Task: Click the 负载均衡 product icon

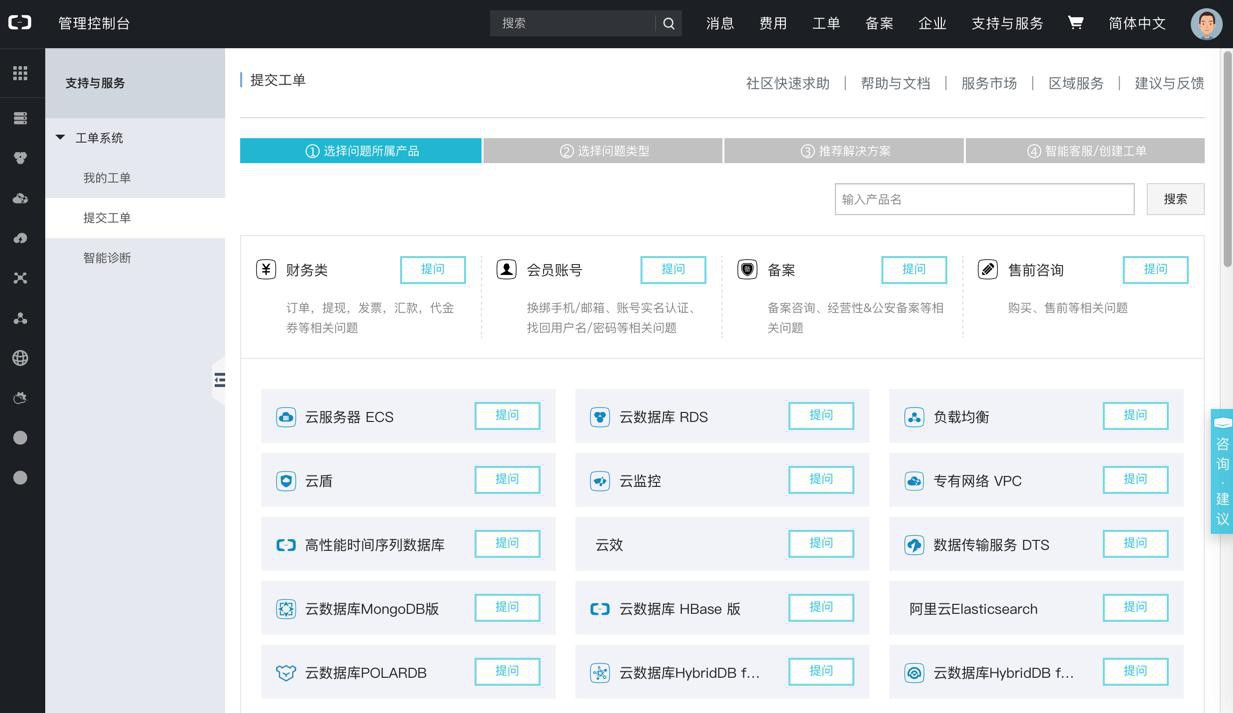Action: pos(914,417)
